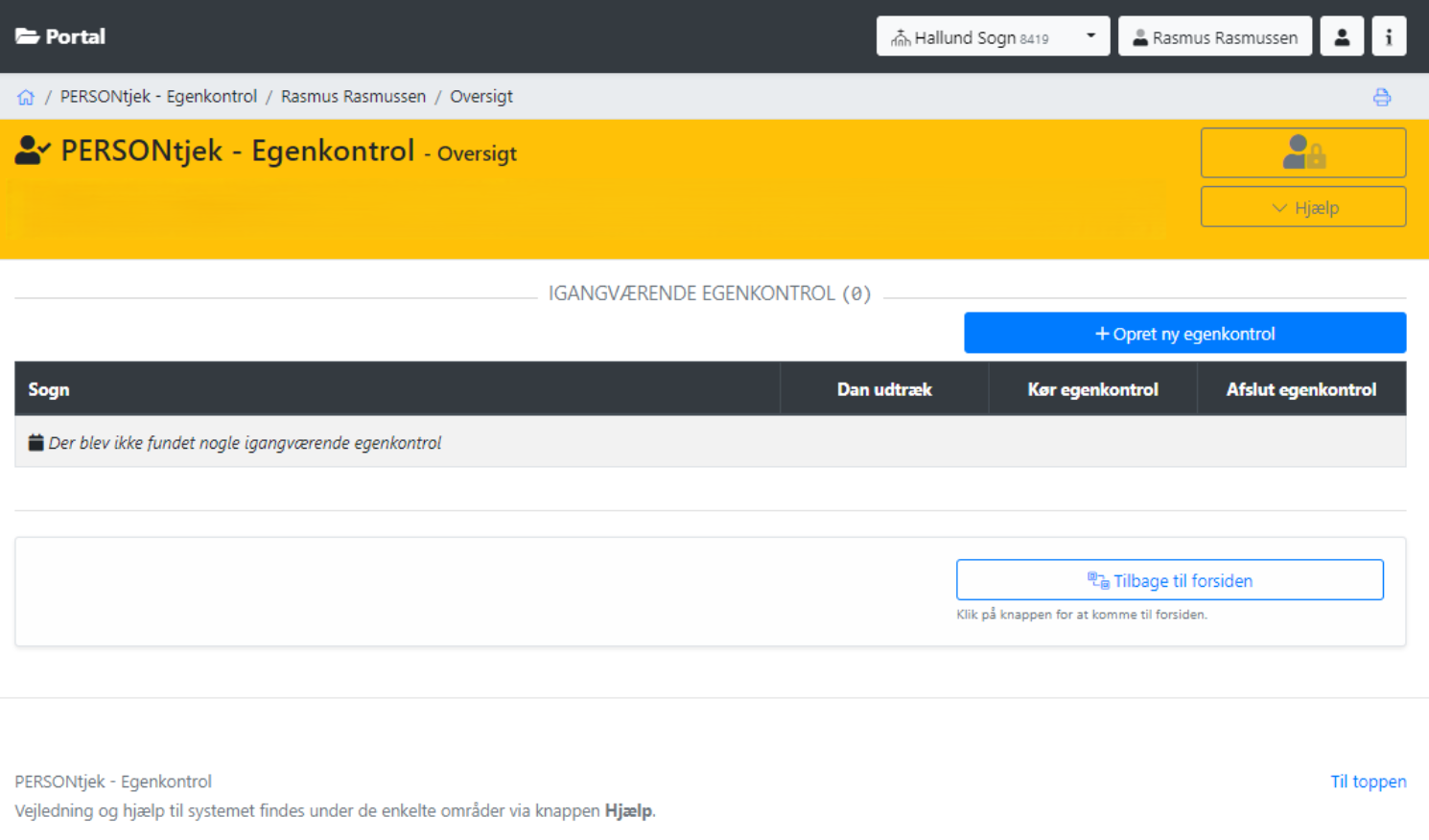This screenshot has width=1429, height=840.
Task: Open the Hallund Sogn parish dropdown
Action: pos(993,36)
